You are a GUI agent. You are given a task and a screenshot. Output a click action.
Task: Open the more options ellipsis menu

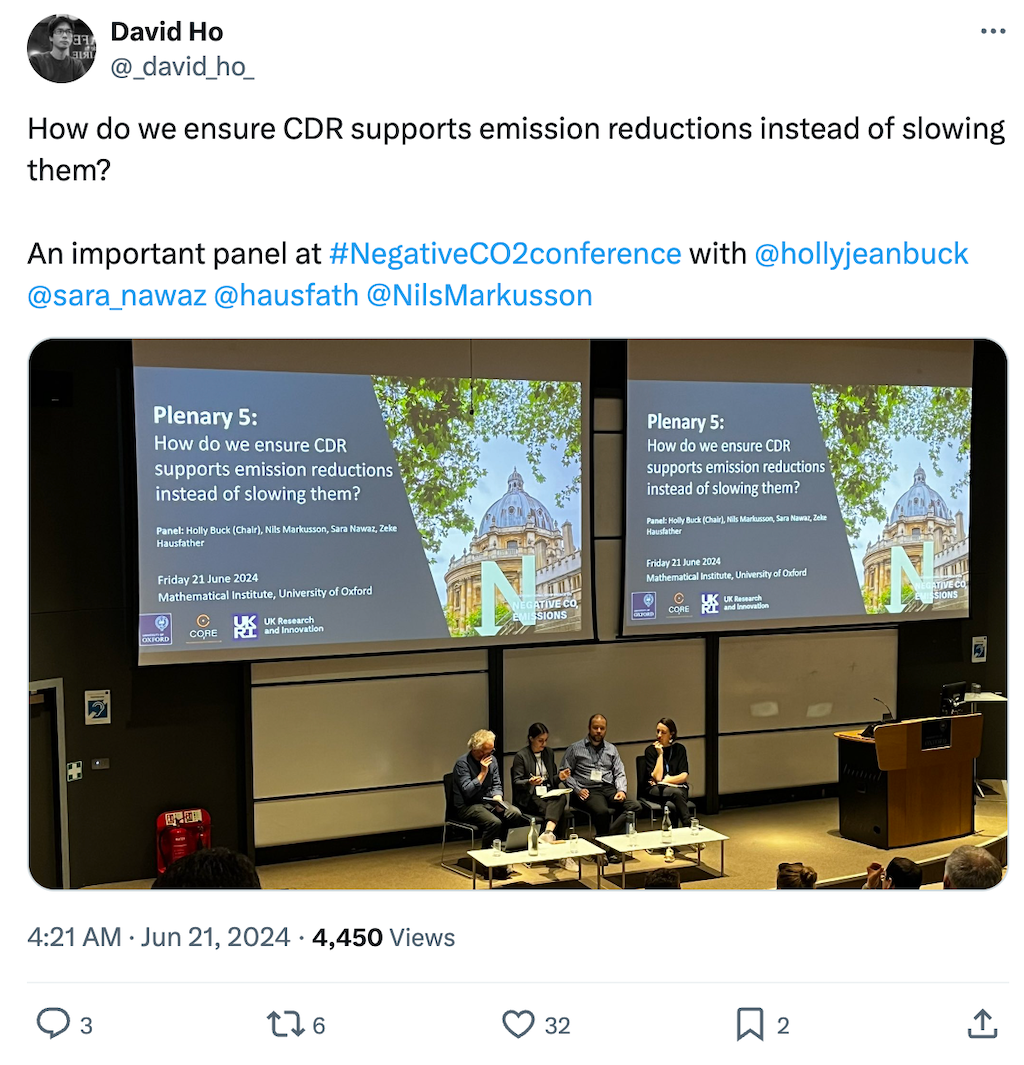pyautogui.click(x=993, y=30)
